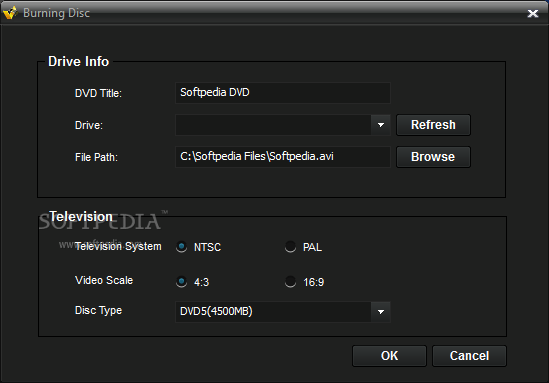The image size is (549, 383).
Task: Click the Burning Disc app icon in title bar
Action: coord(10,13)
